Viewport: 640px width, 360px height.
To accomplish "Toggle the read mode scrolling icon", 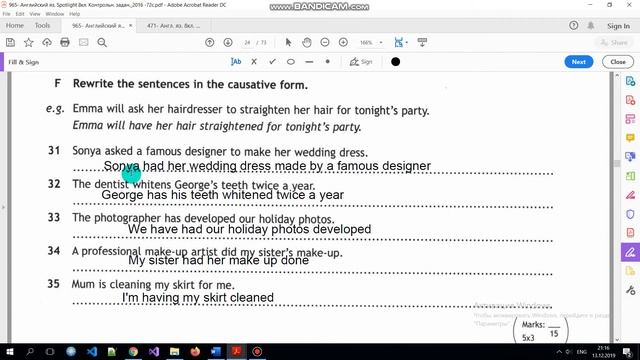I will coord(422,42).
